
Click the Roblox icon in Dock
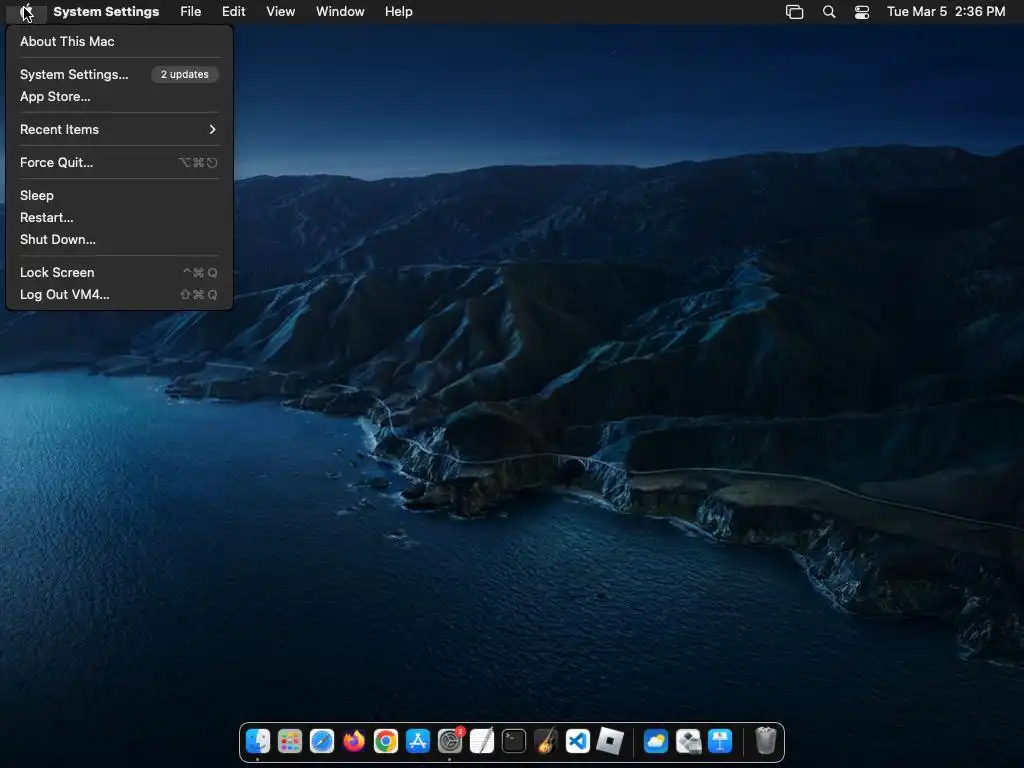coord(610,741)
